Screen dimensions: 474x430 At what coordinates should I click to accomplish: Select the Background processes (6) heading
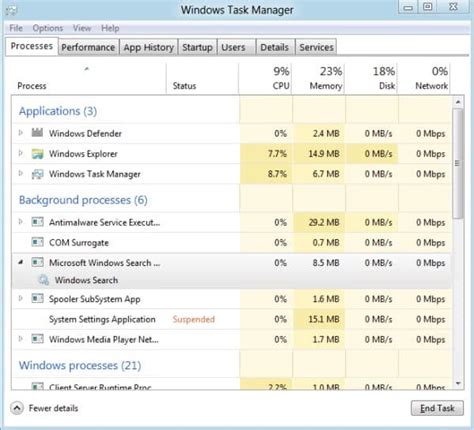pyautogui.click(x=83, y=200)
